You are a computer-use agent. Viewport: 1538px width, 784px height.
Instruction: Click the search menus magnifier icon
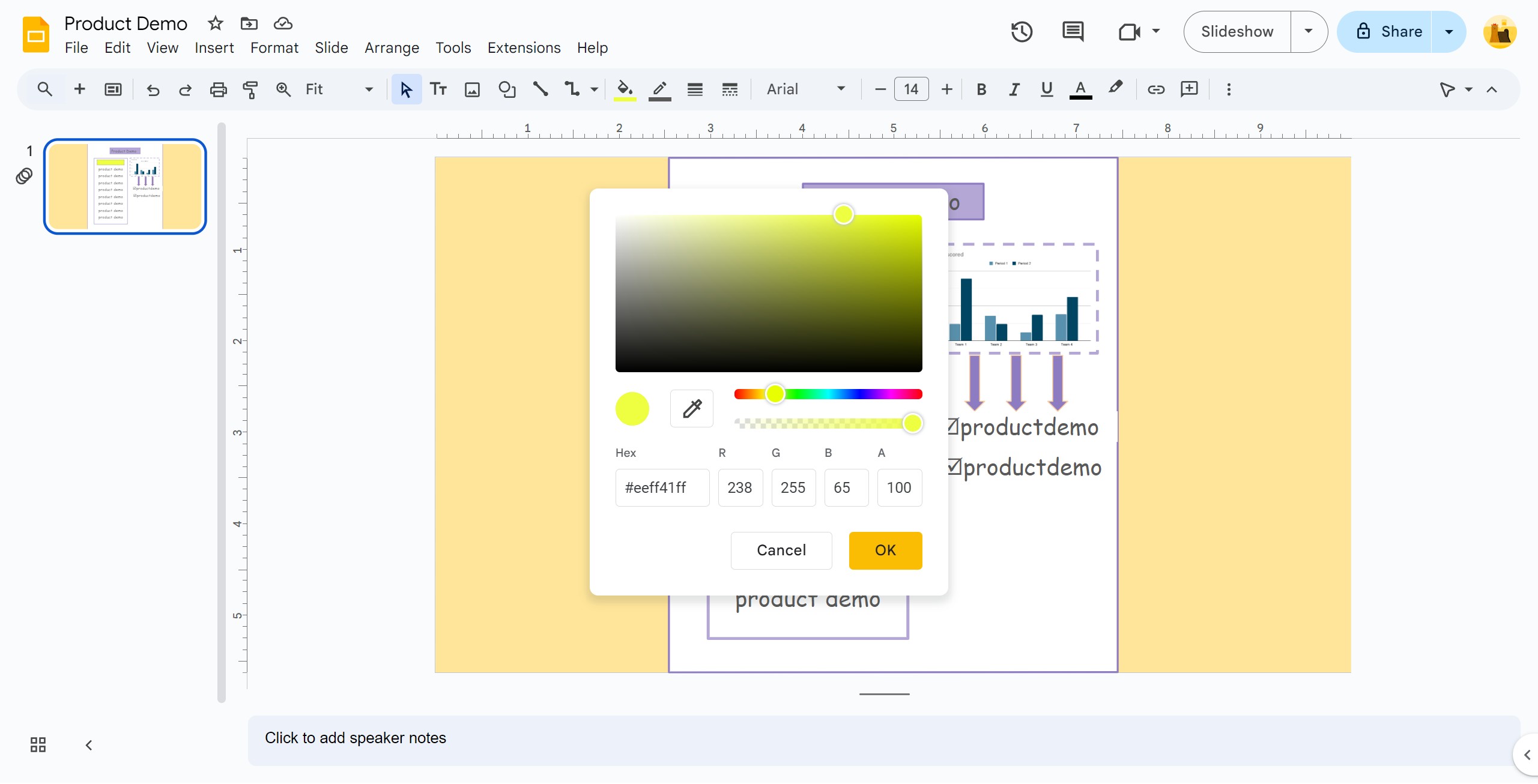point(44,89)
